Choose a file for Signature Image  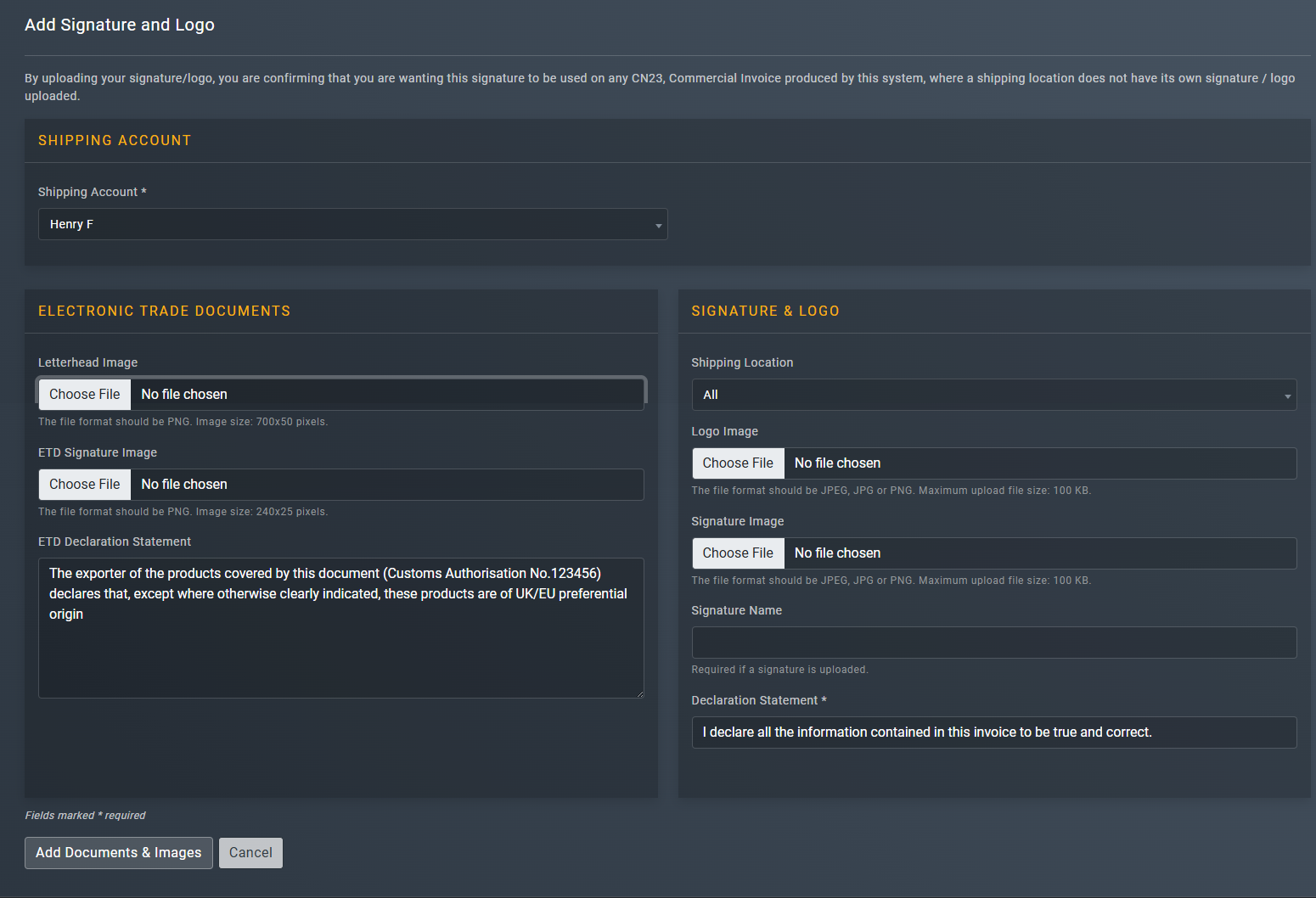click(x=738, y=553)
